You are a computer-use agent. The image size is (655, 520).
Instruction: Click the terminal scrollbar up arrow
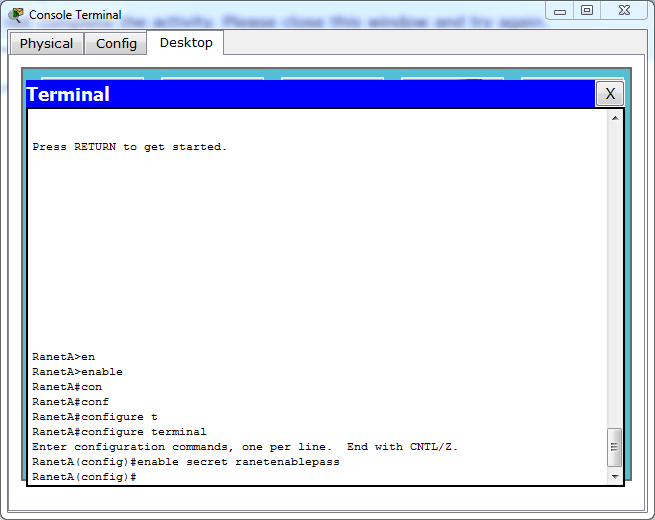615,118
